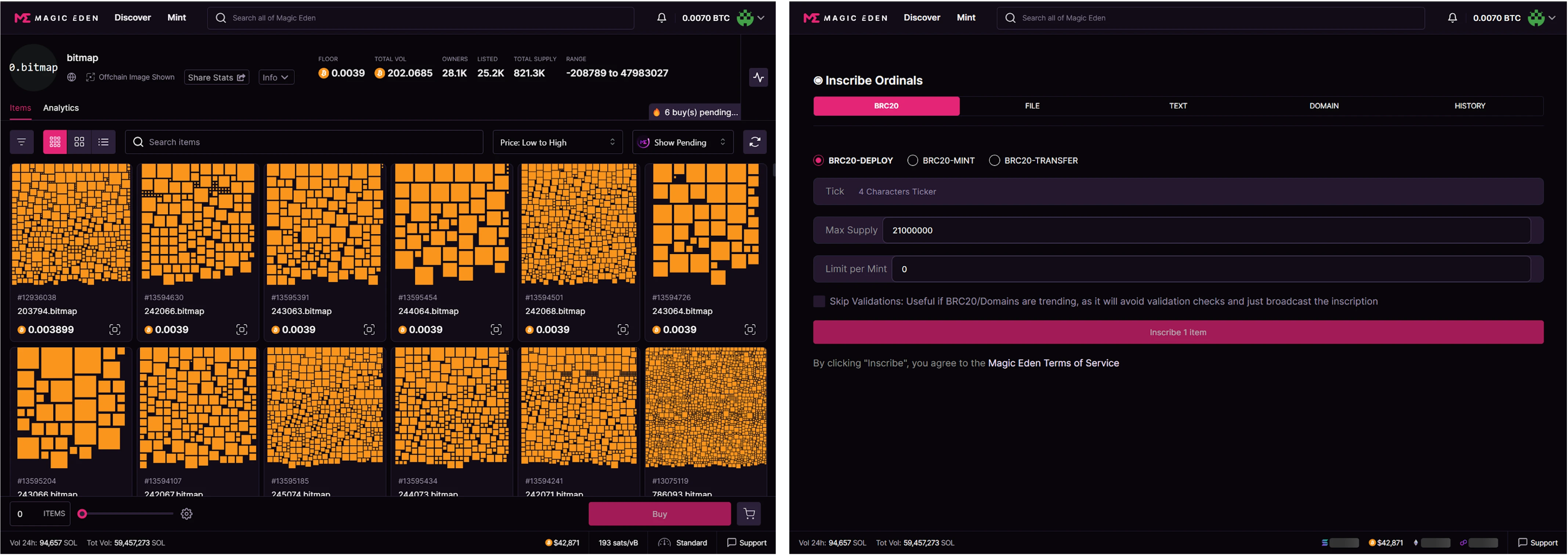The height and width of the screenshot is (555, 1568).
Task: Click the Inscribe 1 item button
Action: coord(1178,332)
